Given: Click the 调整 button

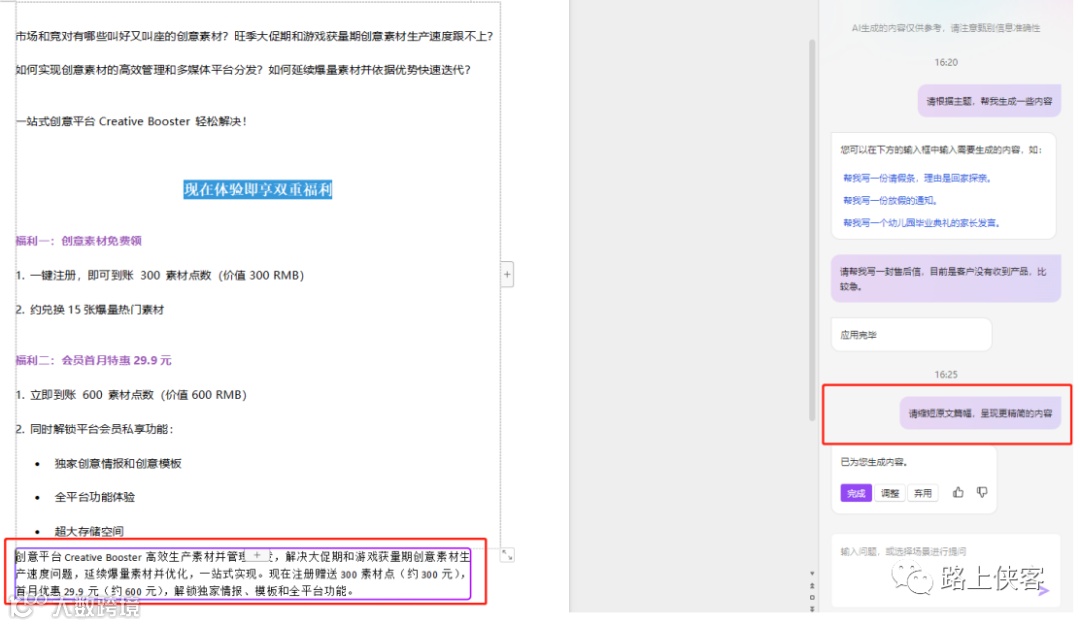Looking at the screenshot, I should coord(890,493).
